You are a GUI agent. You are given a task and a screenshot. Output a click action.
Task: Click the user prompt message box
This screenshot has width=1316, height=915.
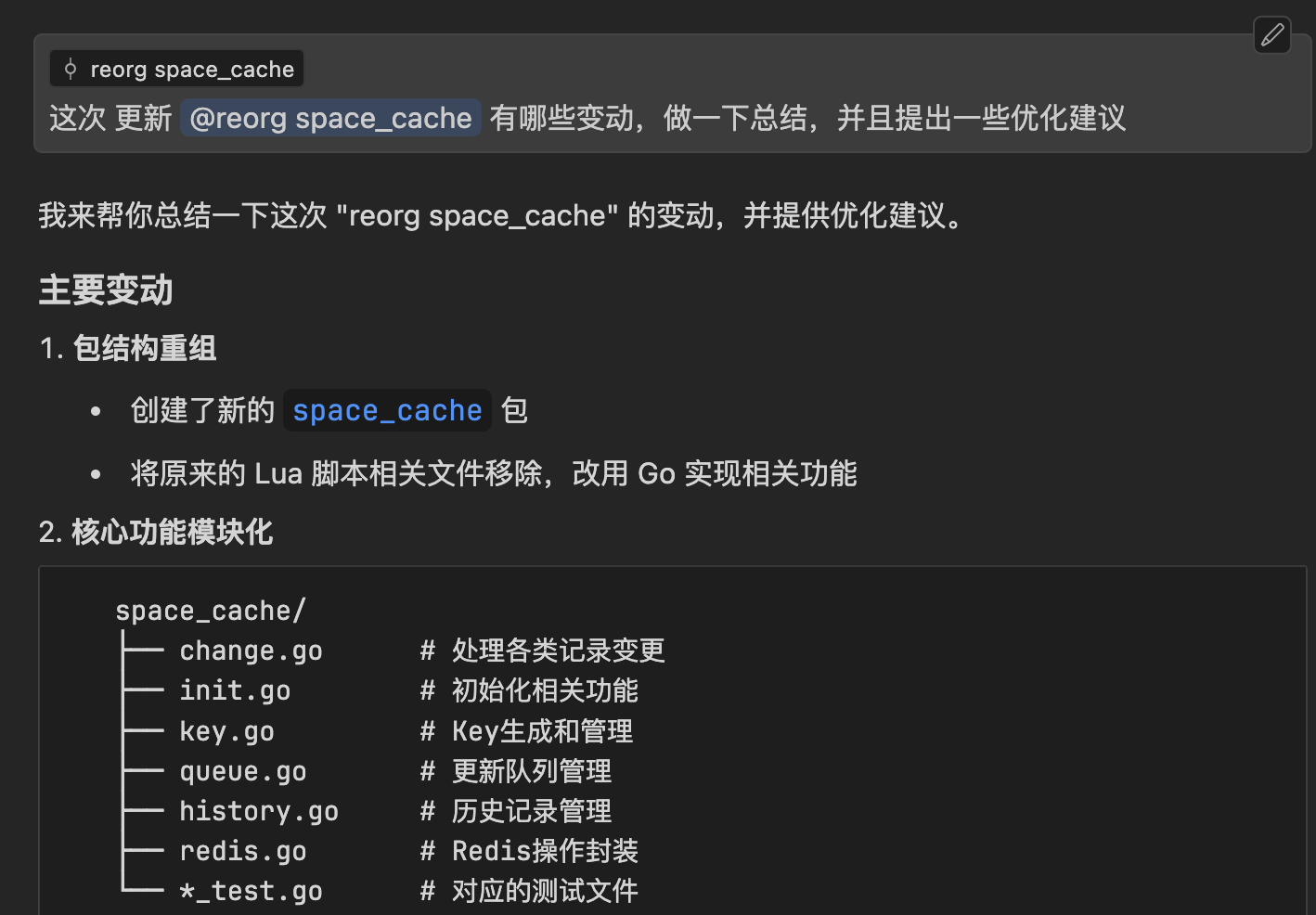tap(672, 94)
